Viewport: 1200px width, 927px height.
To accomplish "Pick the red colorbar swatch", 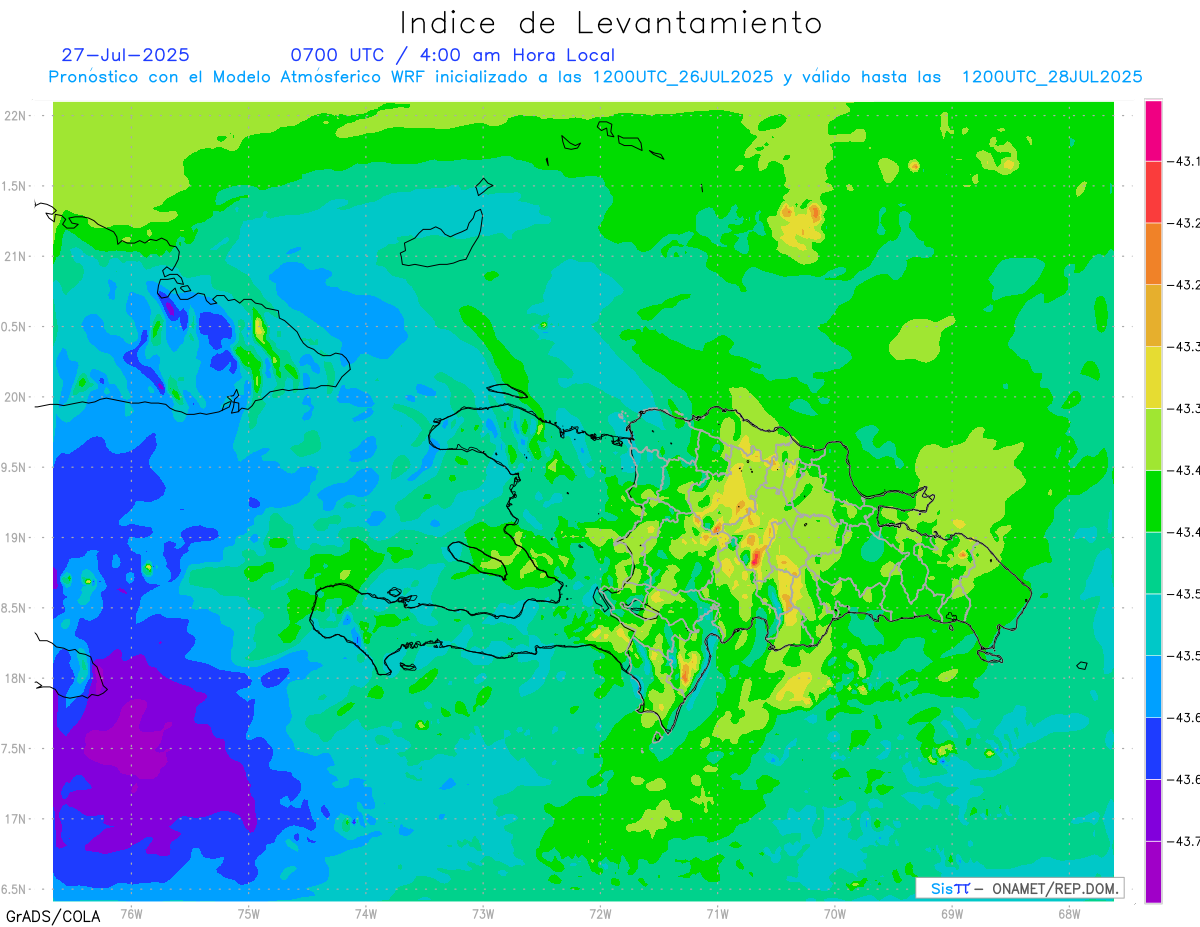I will point(1153,192).
